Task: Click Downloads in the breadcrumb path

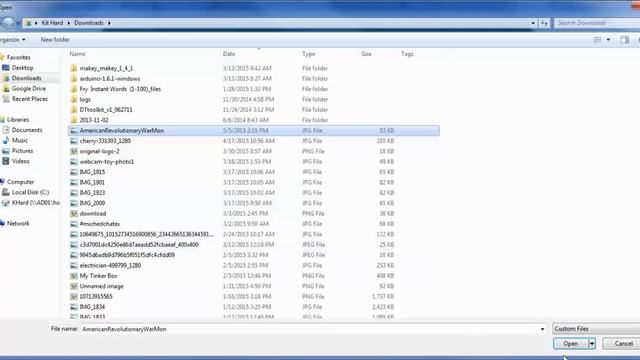Action: click(89, 23)
